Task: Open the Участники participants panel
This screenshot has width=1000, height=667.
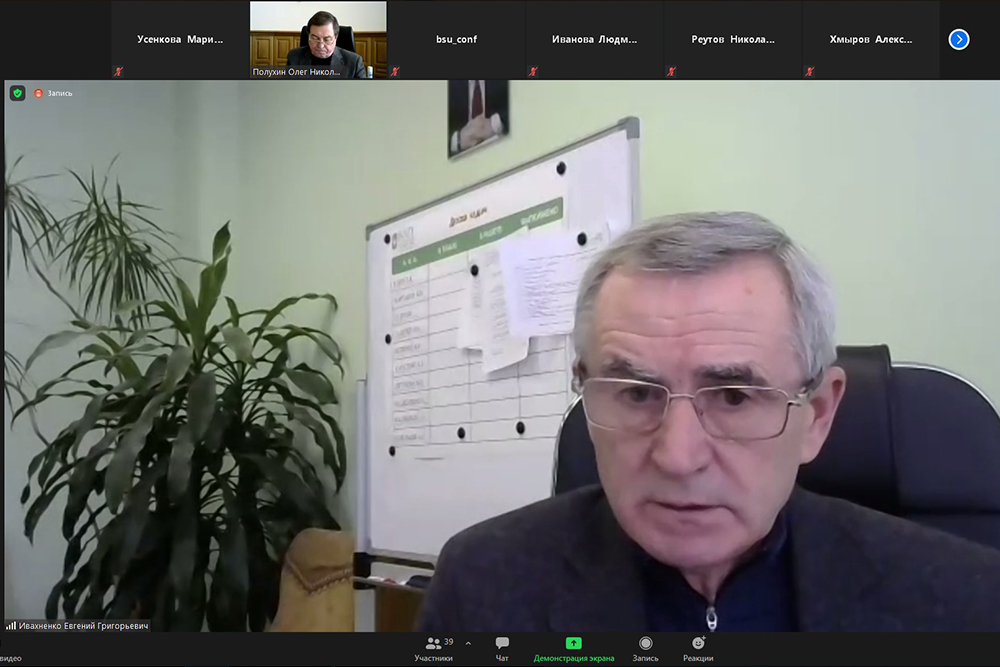Action: [433, 648]
